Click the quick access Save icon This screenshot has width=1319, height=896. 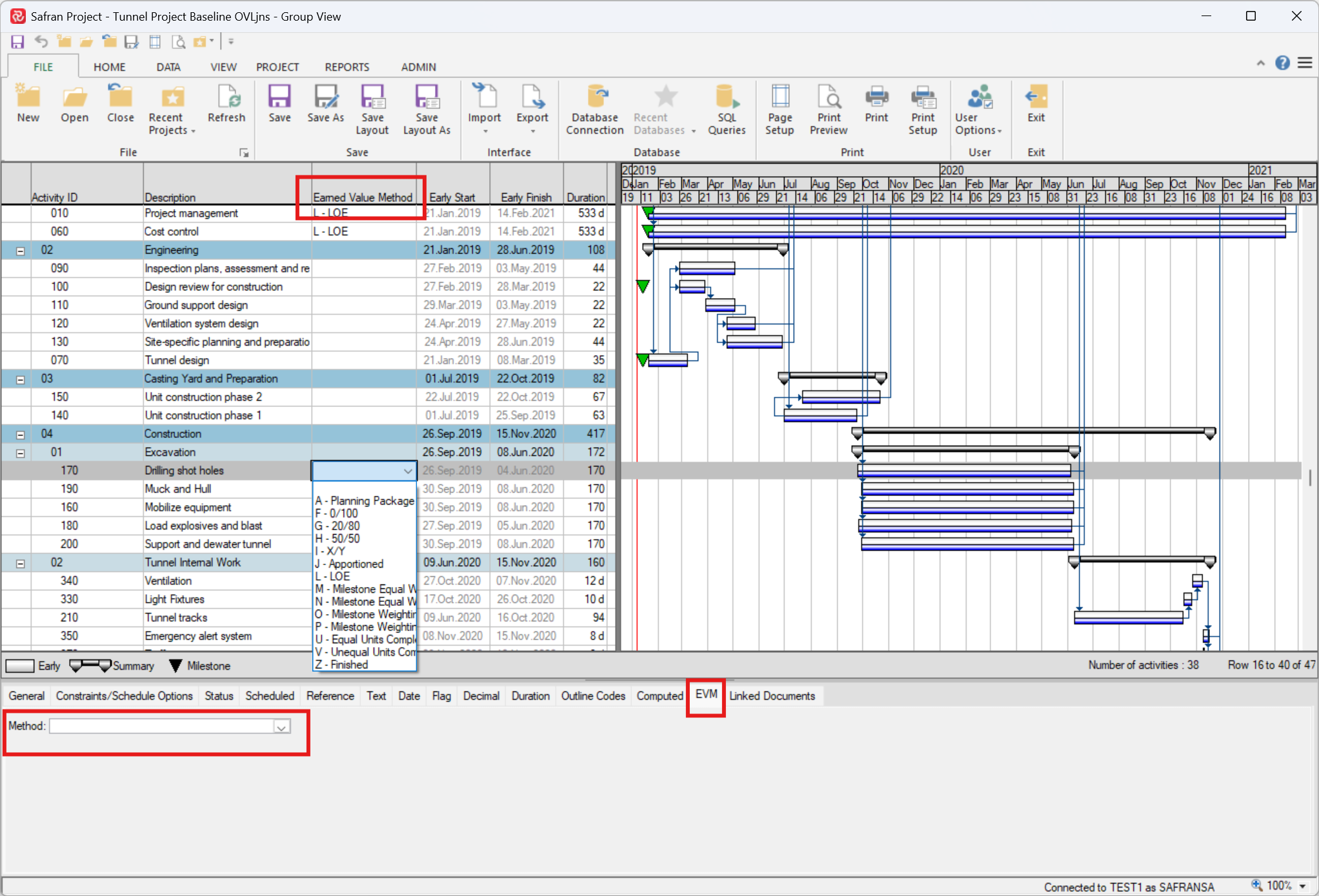(17, 42)
